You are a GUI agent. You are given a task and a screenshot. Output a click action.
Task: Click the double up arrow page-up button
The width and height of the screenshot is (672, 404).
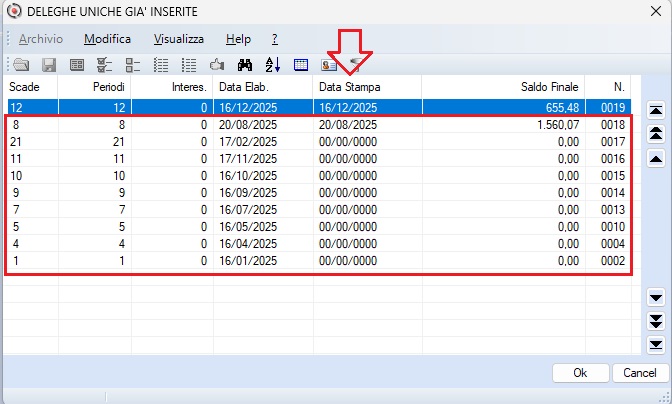coord(656,134)
